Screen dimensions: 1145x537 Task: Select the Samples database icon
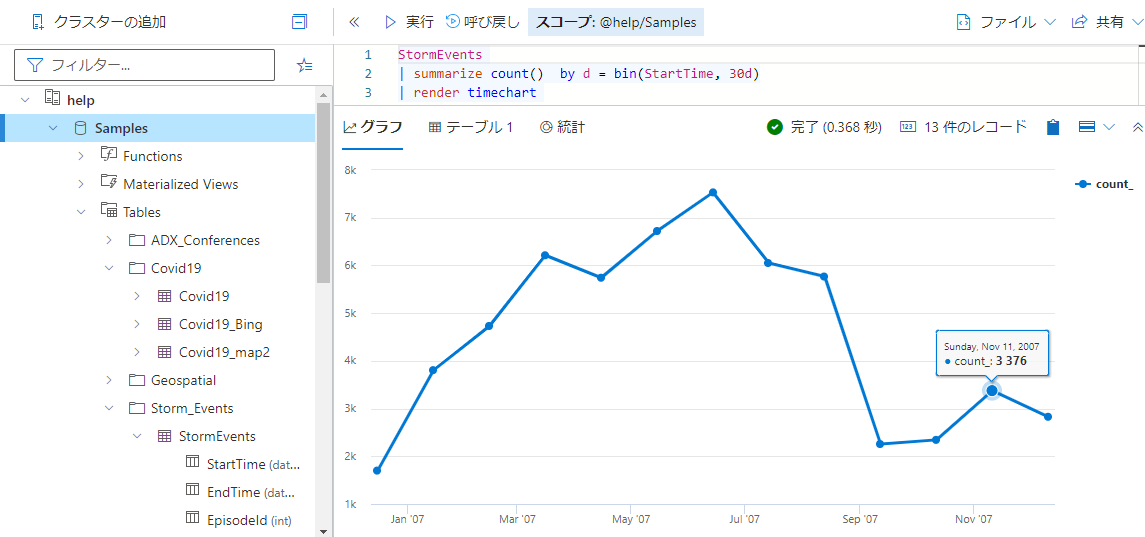80,128
